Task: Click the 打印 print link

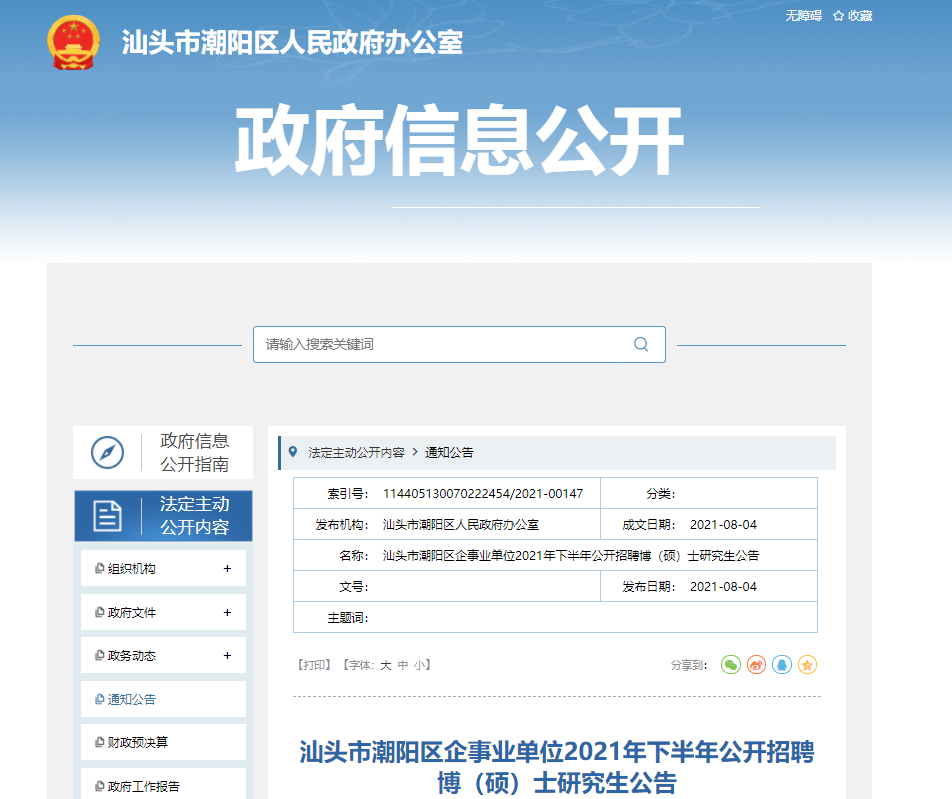Action: (314, 665)
